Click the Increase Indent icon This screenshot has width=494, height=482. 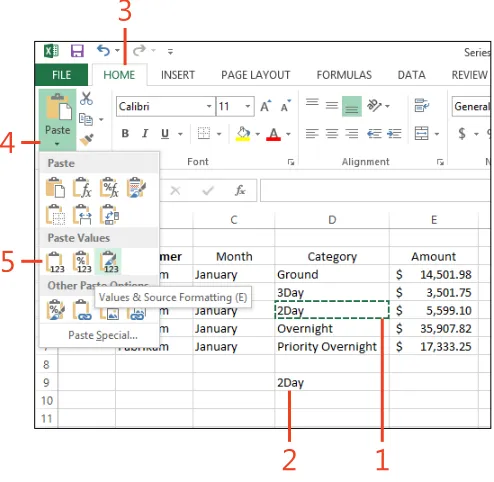pos(395,134)
